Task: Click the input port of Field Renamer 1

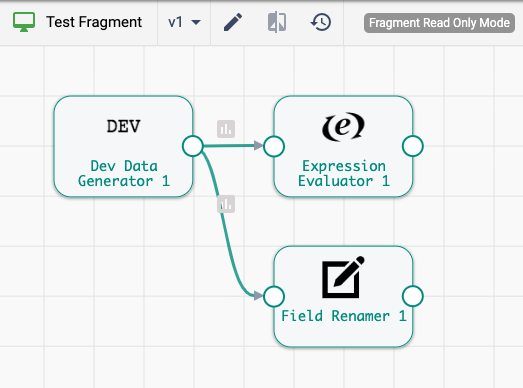Action: tap(274, 296)
